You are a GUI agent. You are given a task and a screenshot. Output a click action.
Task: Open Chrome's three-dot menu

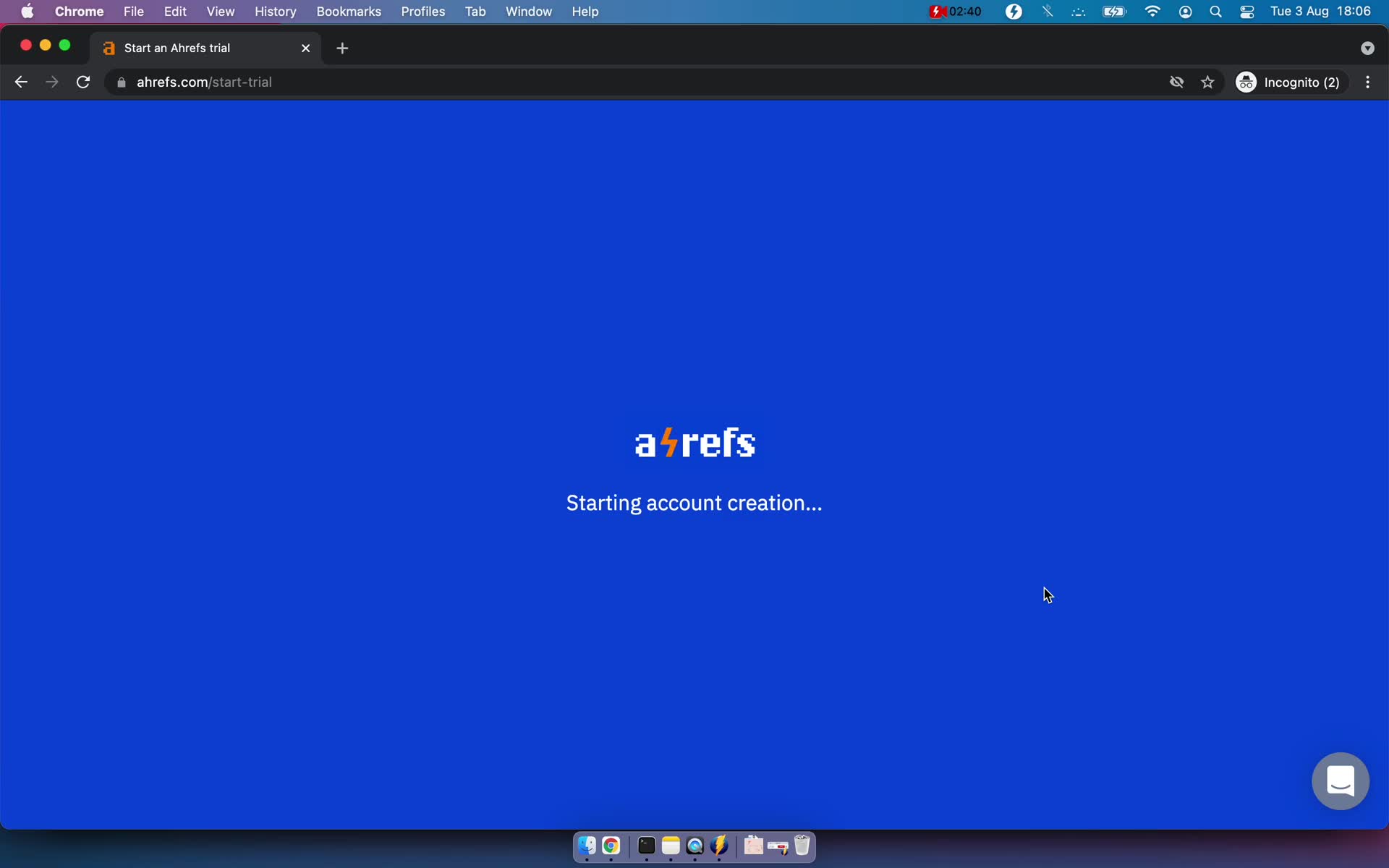coord(1367,82)
